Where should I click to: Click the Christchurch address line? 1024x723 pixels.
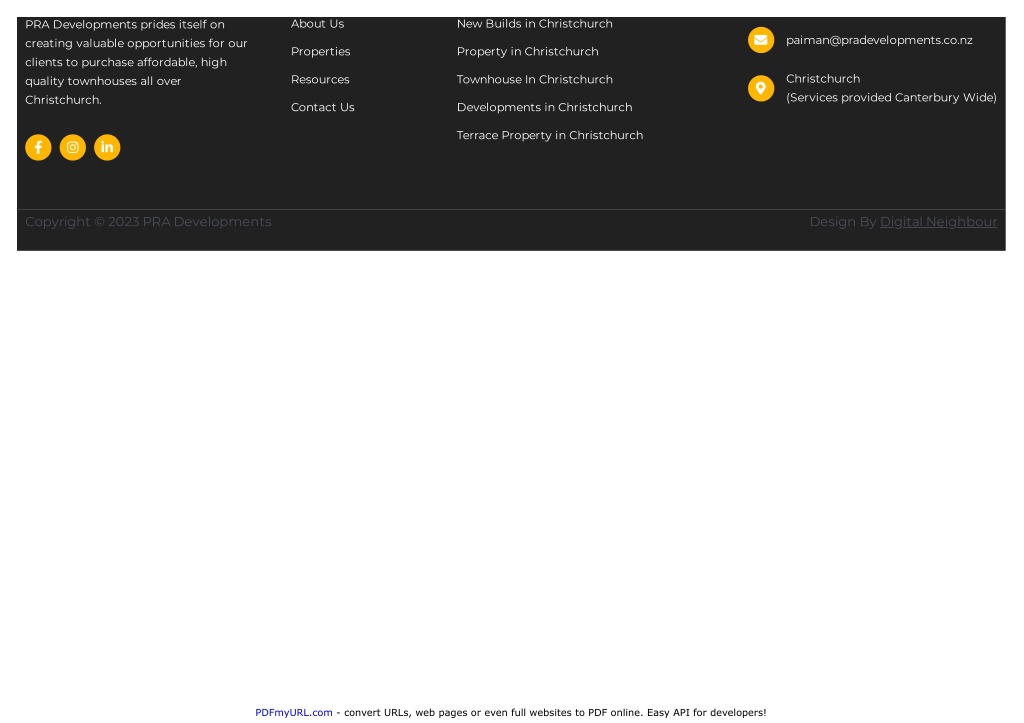(x=823, y=79)
